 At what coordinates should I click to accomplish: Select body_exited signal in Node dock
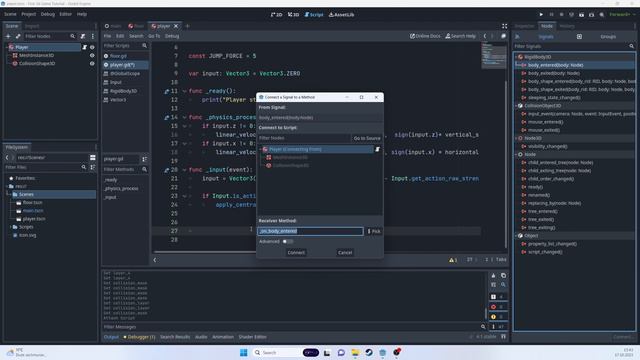point(553,73)
